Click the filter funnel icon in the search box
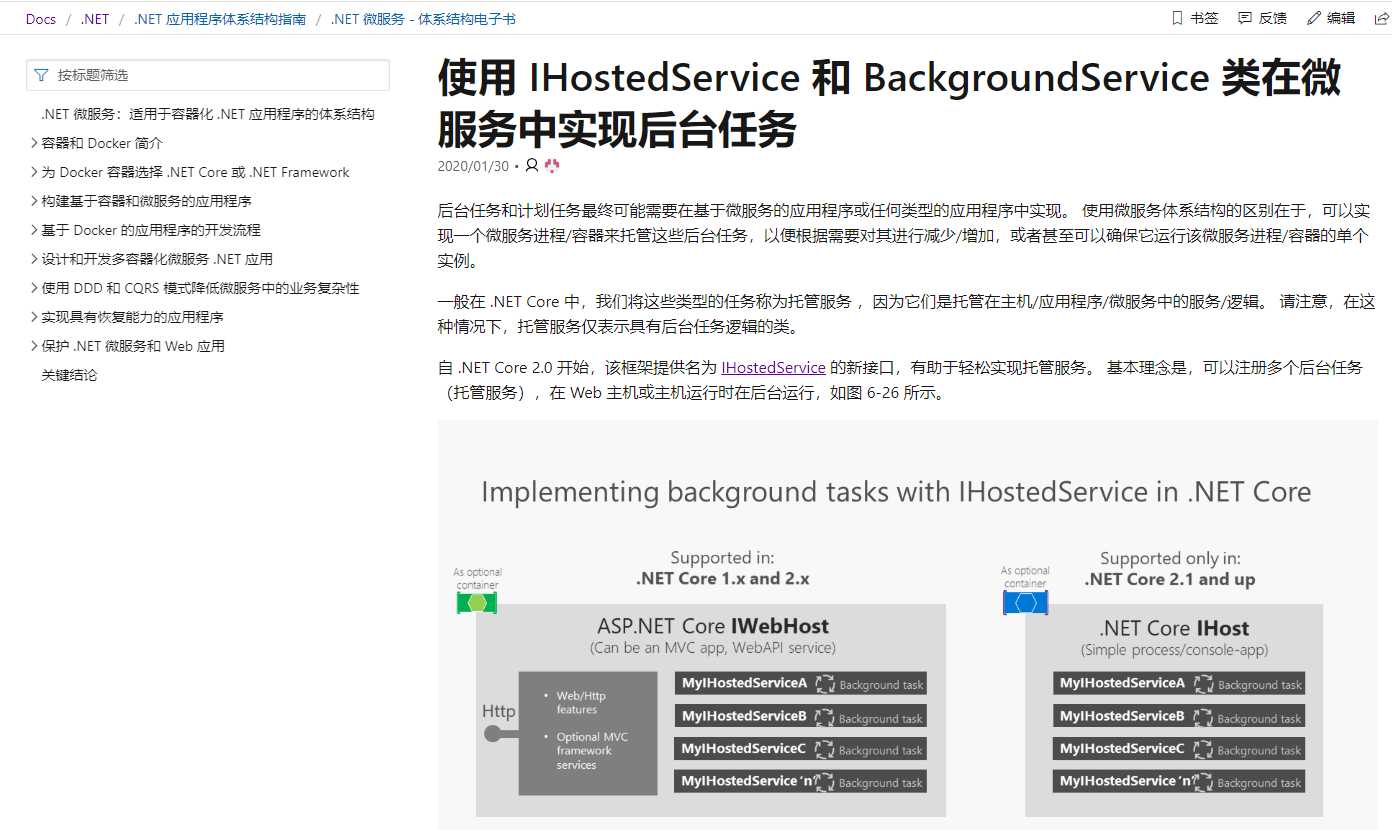 [41, 75]
